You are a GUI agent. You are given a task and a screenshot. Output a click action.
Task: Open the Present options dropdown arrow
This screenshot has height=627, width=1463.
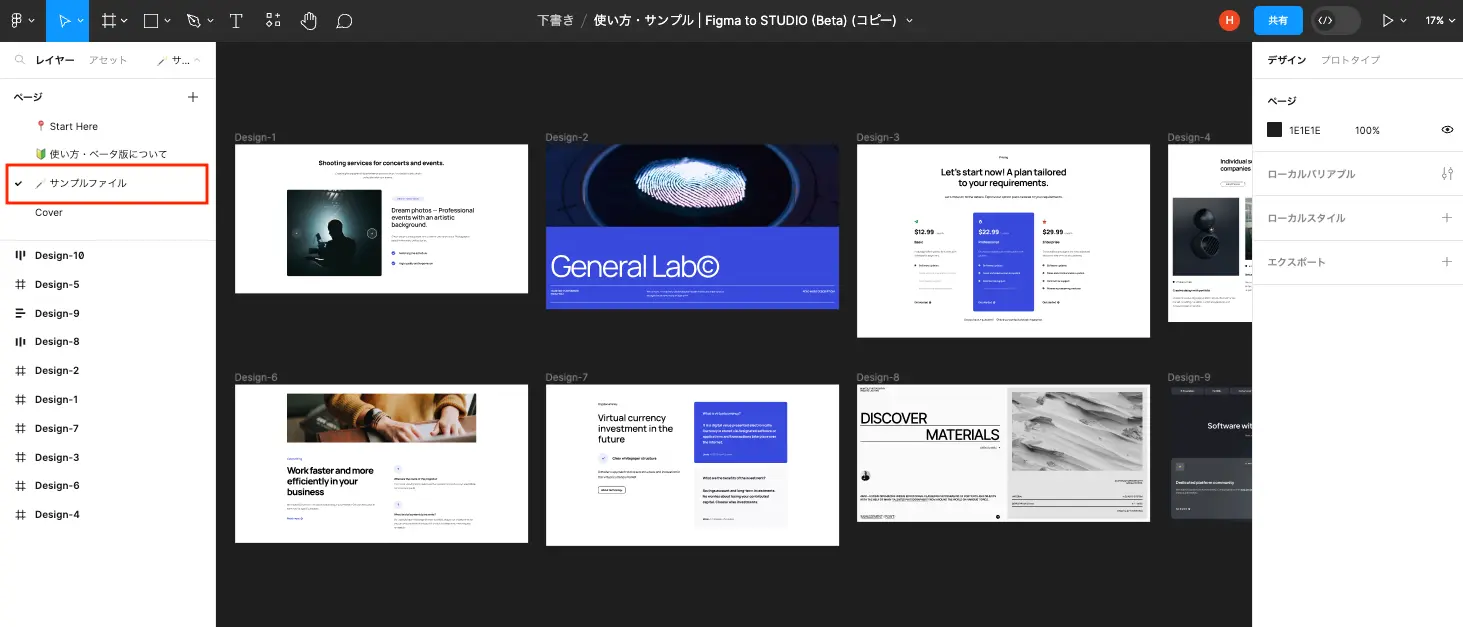click(x=1404, y=21)
